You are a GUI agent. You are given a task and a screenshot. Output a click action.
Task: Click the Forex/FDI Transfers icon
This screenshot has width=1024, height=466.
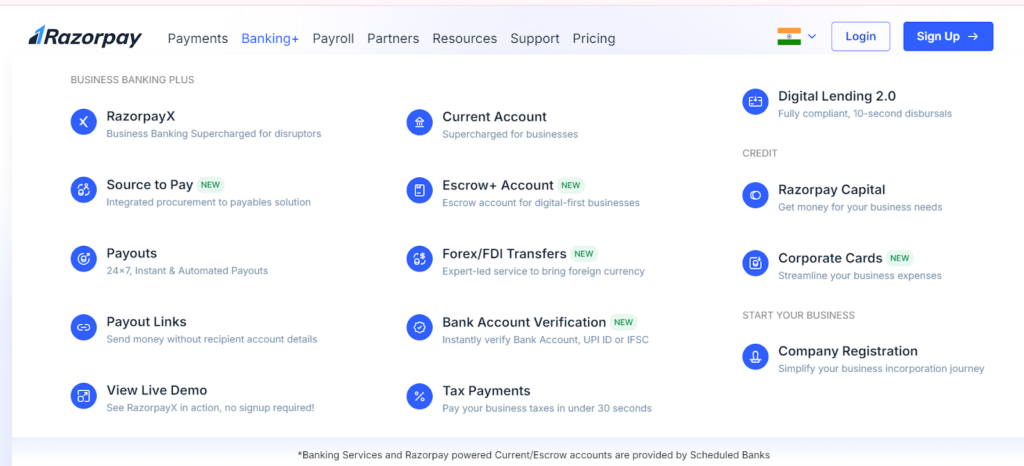419,259
